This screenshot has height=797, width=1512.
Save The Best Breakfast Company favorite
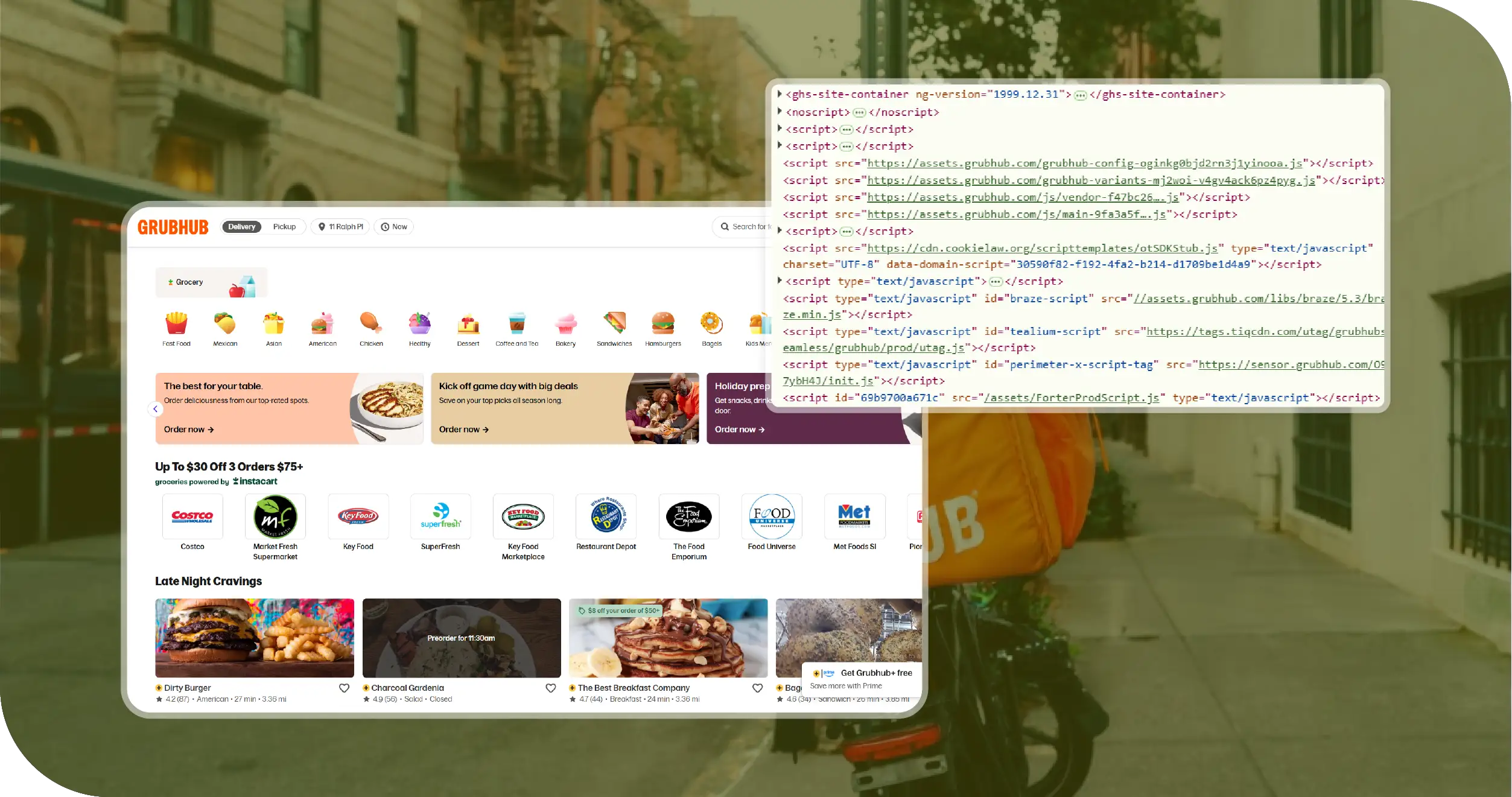point(757,688)
